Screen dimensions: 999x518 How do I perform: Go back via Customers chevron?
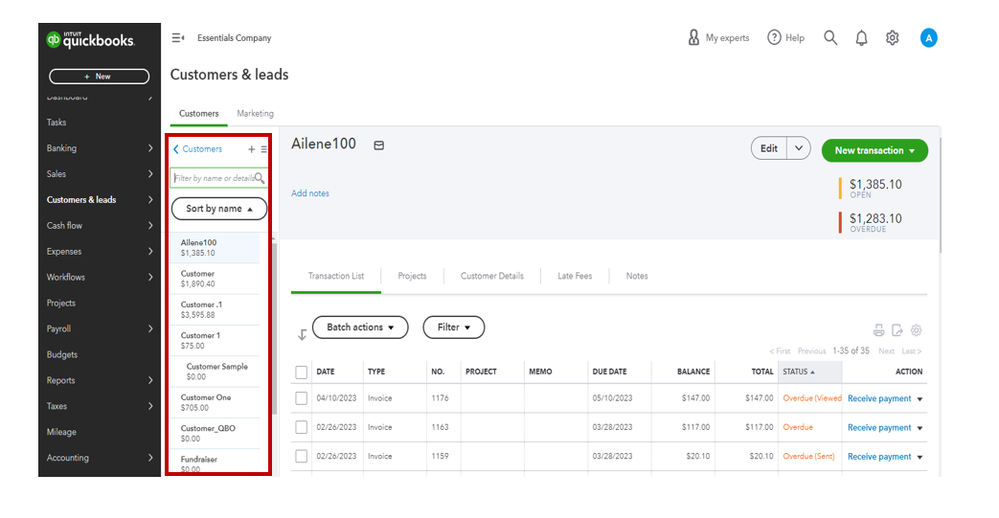(176, 149)
